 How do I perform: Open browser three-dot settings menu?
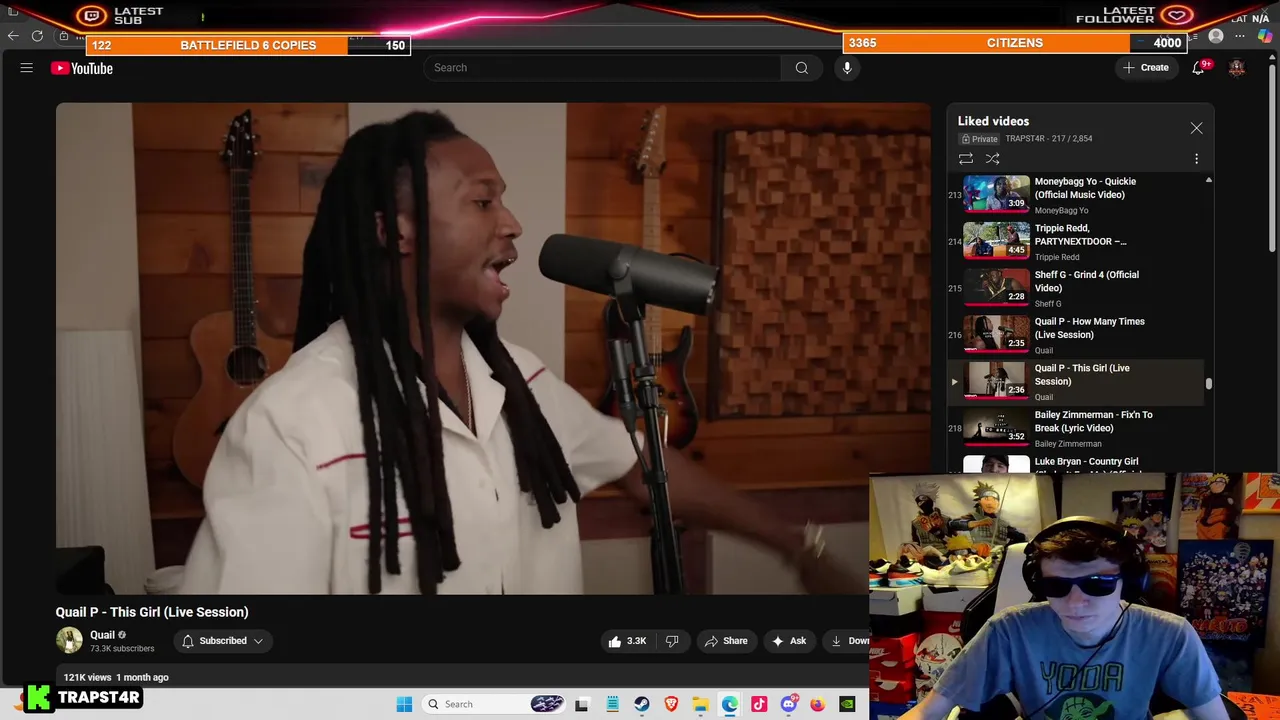[x=1240, y=36]
